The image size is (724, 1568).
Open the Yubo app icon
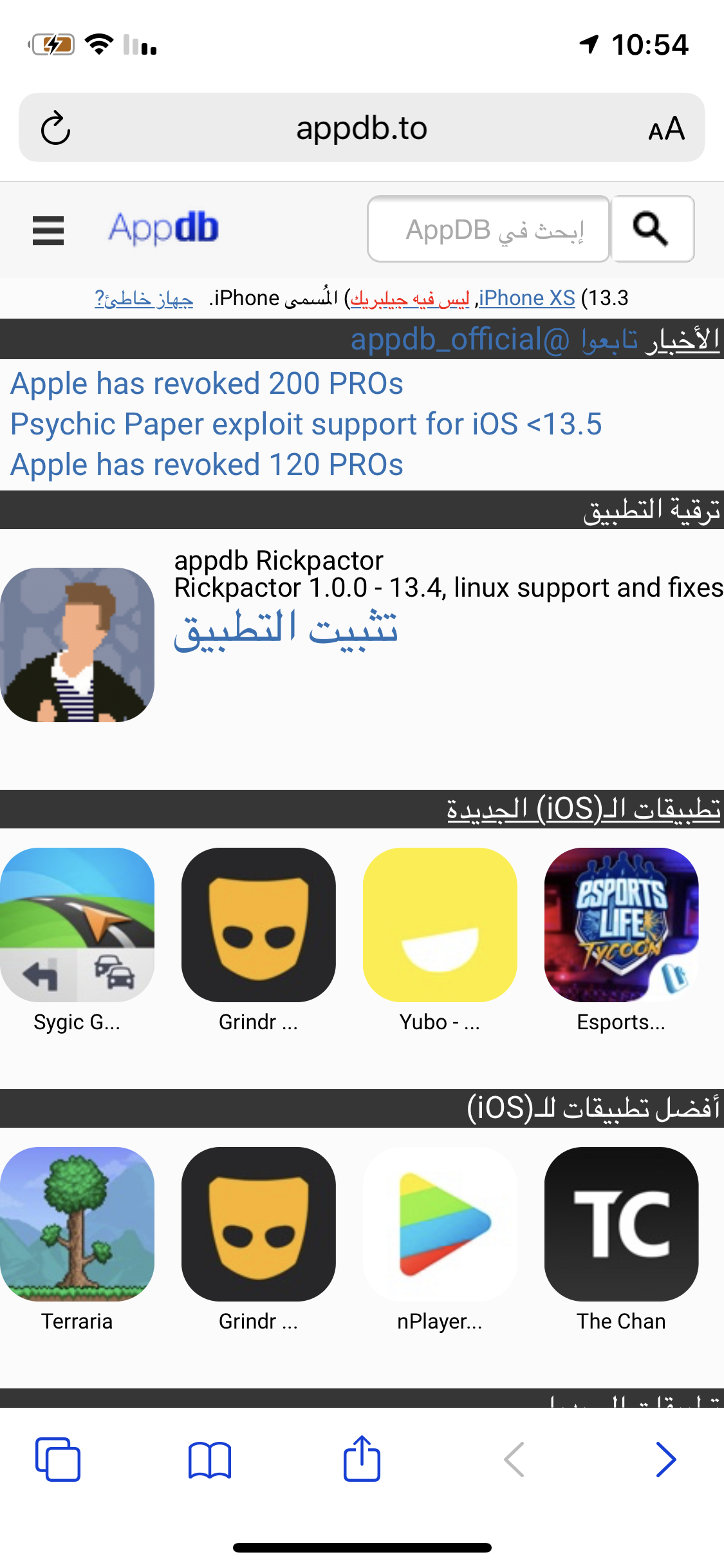[440, 924]
